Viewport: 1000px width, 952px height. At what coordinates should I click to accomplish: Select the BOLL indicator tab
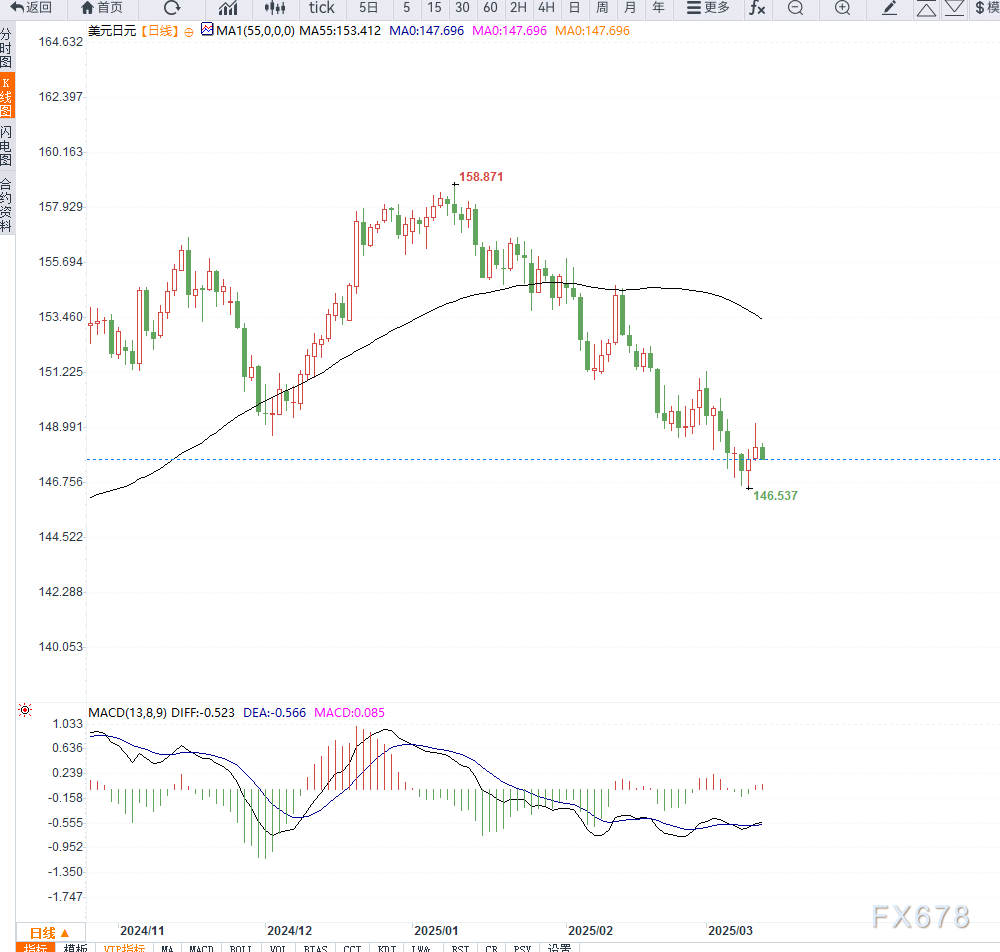[240, 947]
